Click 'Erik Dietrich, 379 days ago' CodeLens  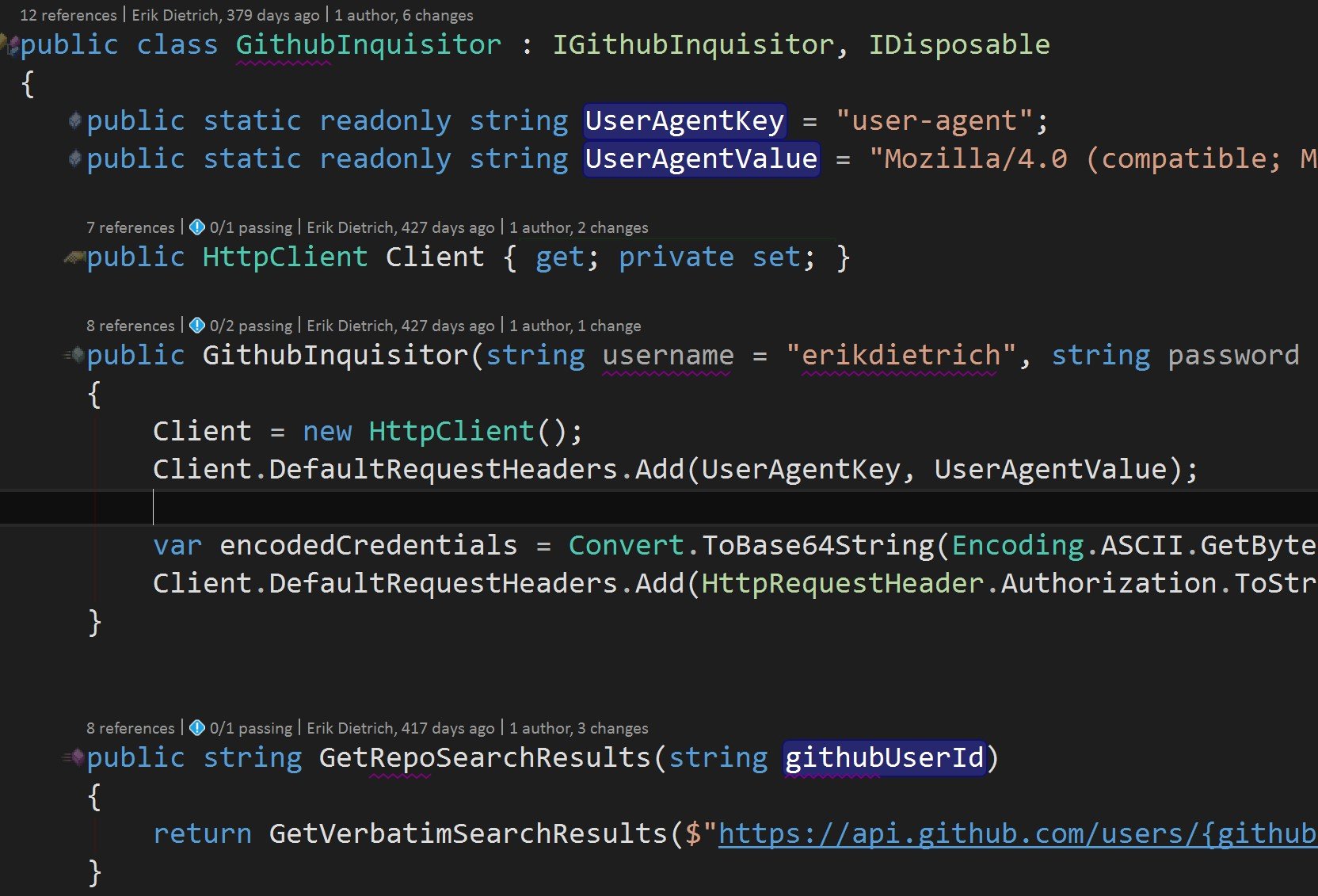[225, 15]
